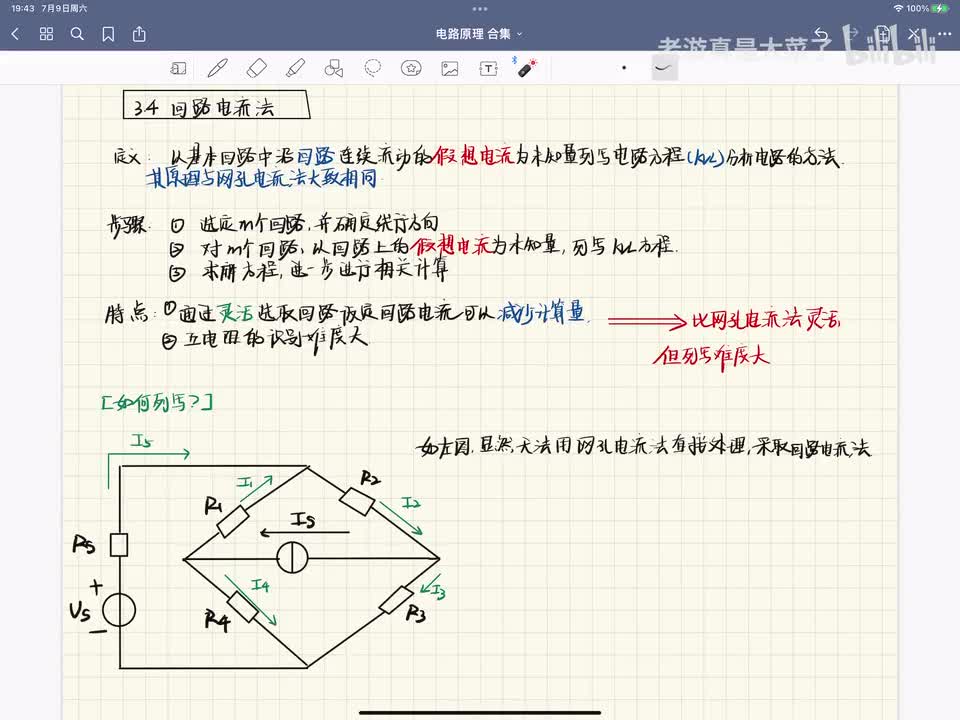Tap the green I5 current label
Viewport: 960px width, 720px height.
tap(141, 440)
